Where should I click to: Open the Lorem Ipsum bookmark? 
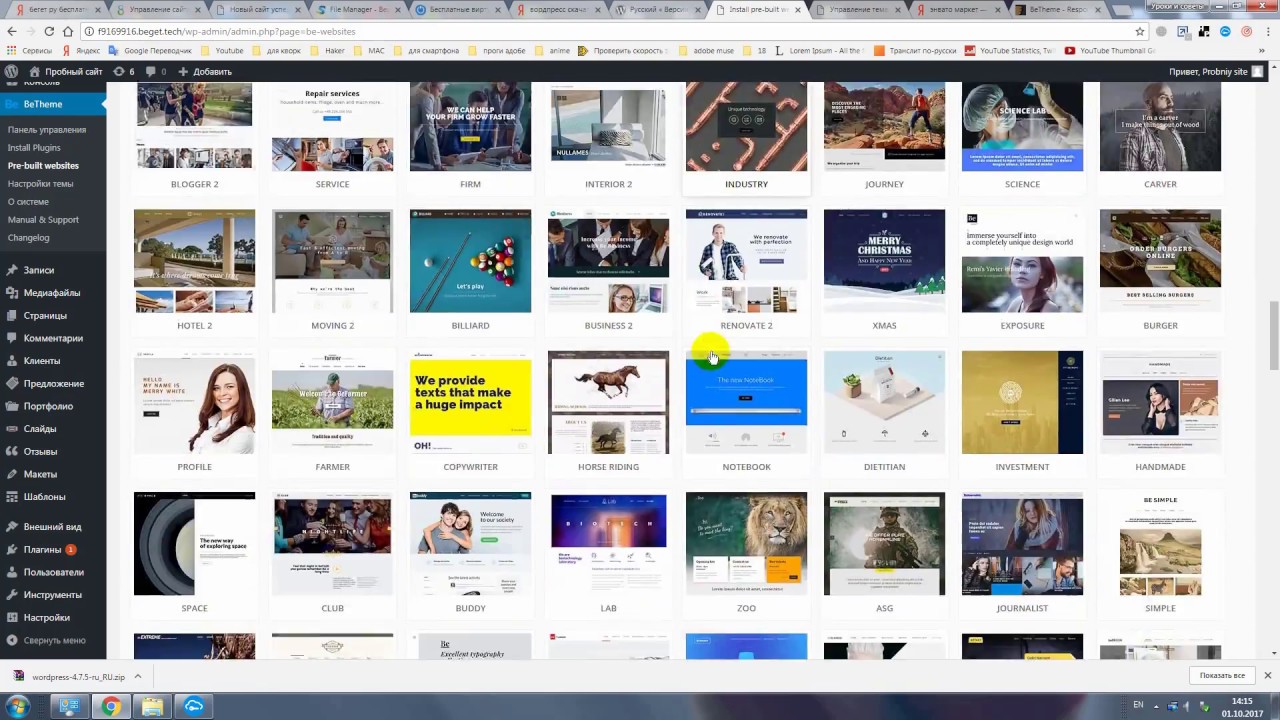tap(819, 50)
